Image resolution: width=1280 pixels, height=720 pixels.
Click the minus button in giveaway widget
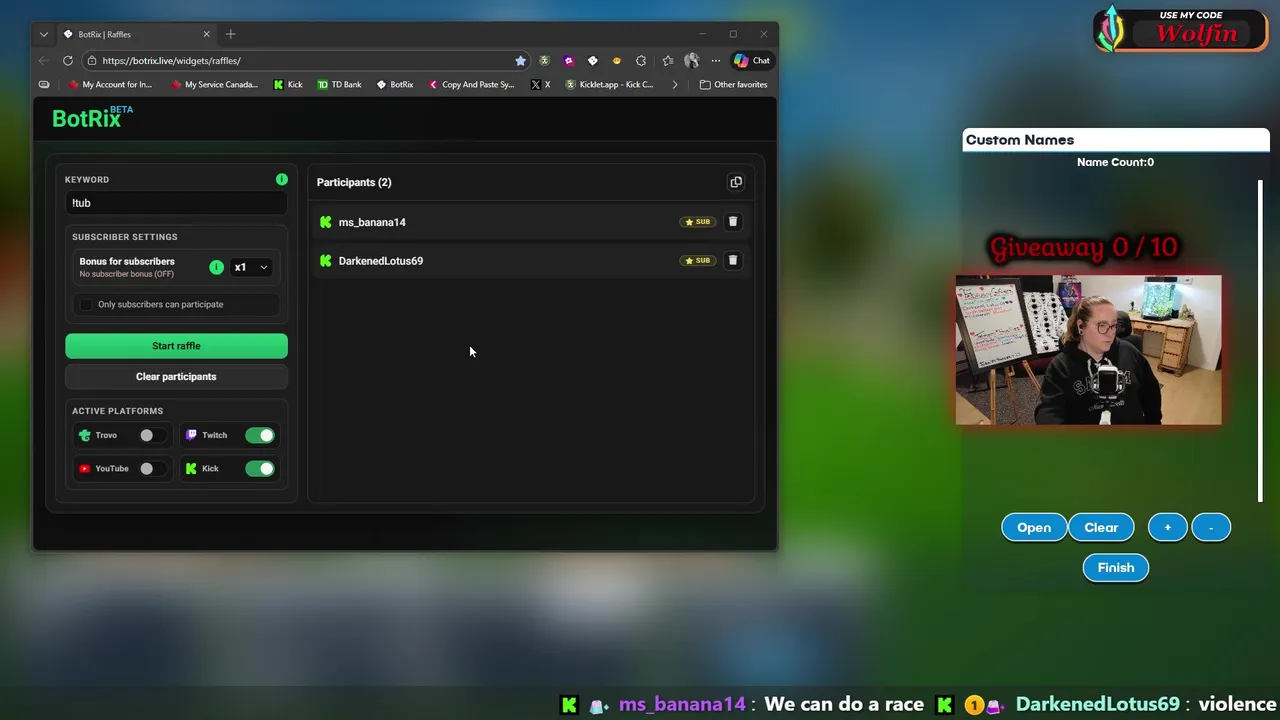[x=1211, y=527]
